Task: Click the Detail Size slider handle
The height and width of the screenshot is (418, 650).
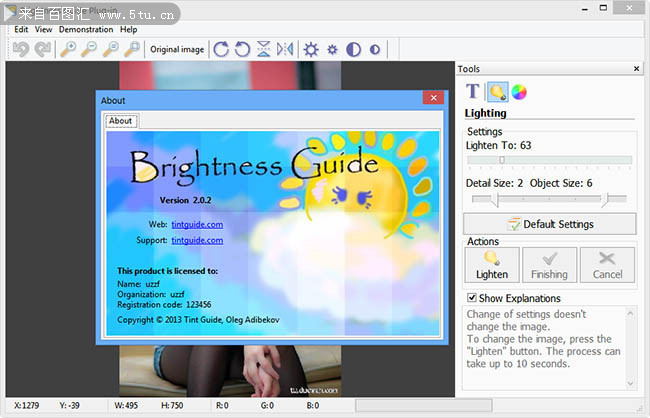Action: 495,199
